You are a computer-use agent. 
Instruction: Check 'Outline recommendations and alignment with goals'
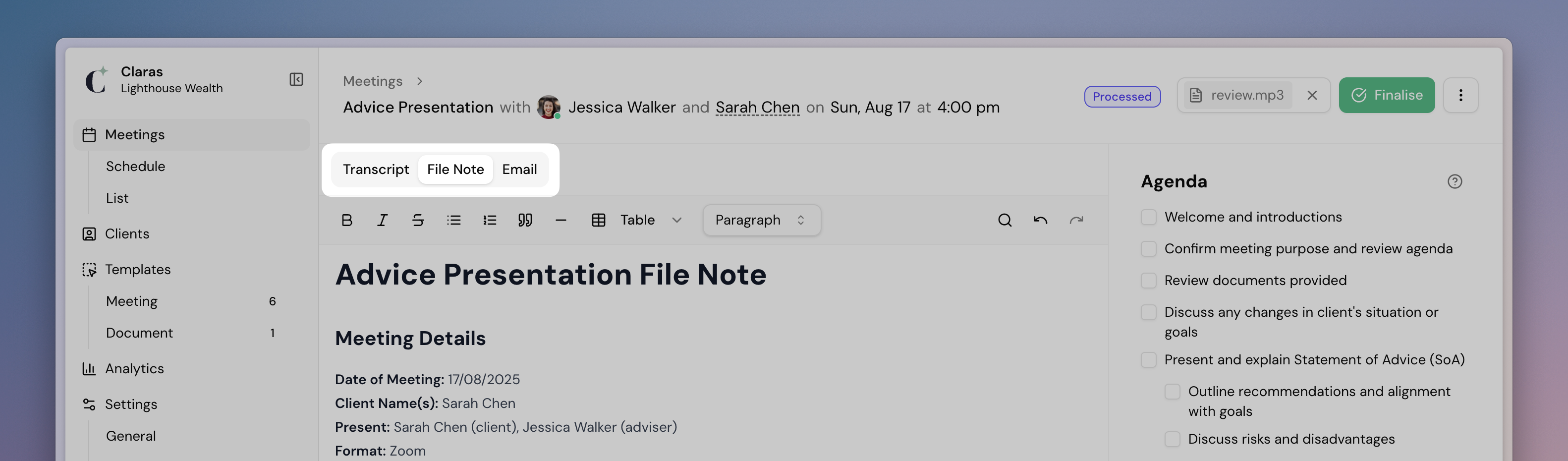click(x=1172, y=391)
